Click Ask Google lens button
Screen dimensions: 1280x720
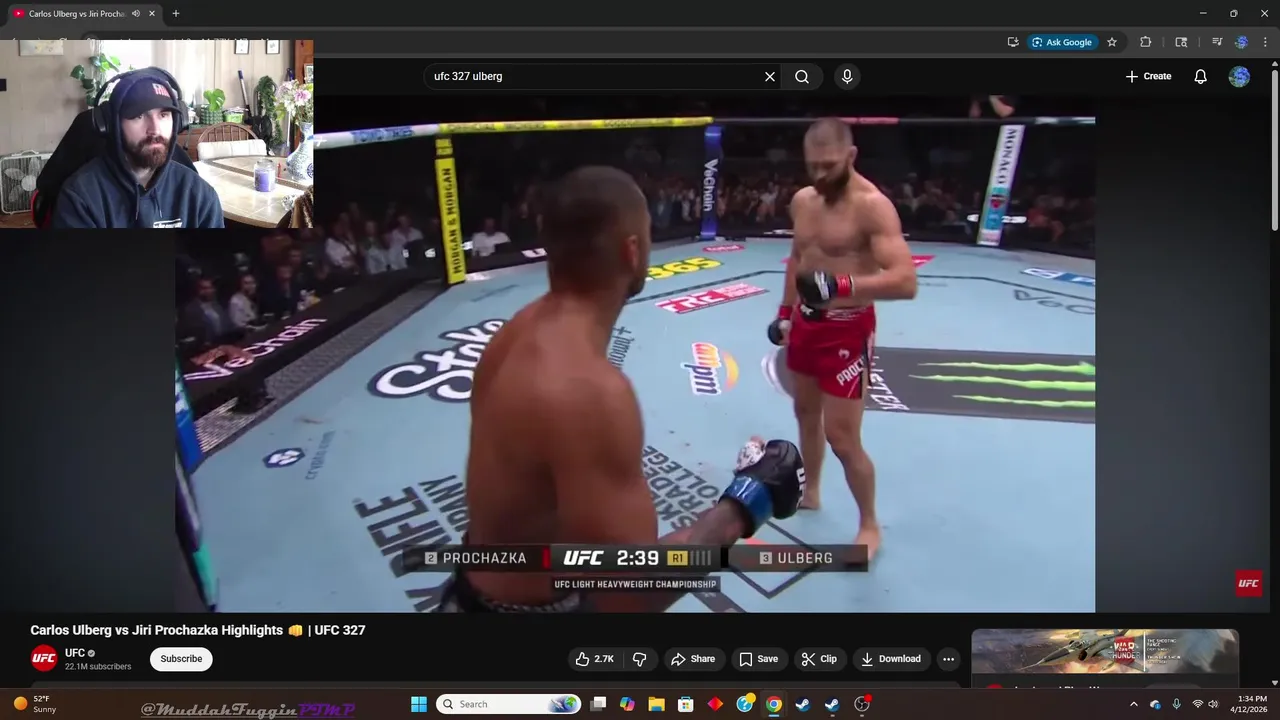pos(1063,42)
